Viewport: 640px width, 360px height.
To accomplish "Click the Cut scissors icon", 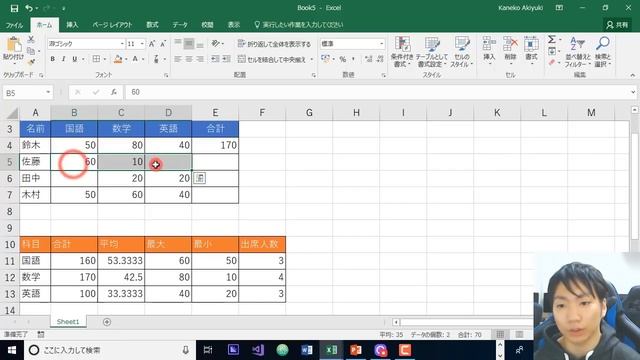I will pyautogui.click(x=31, y=40).
